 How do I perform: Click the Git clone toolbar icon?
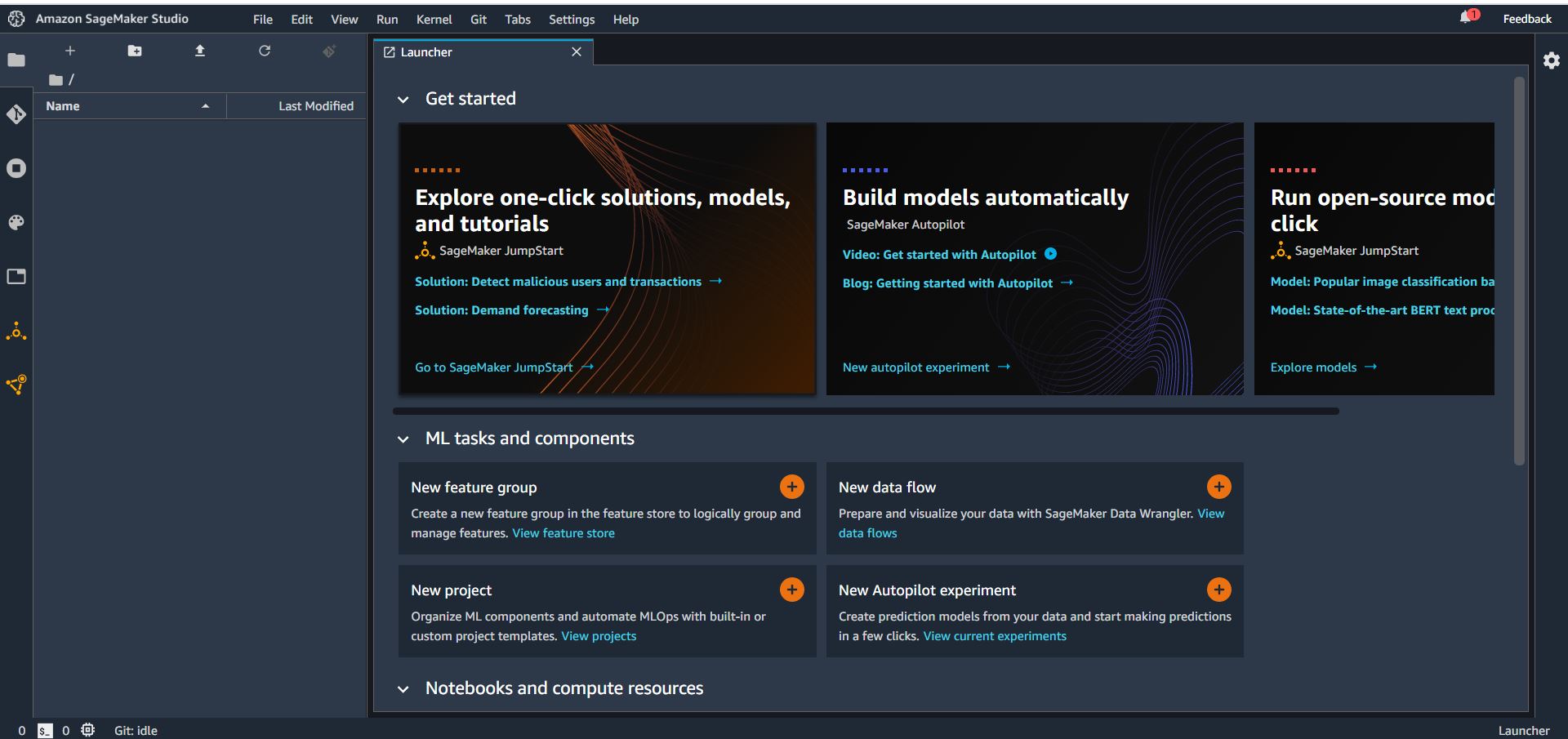tap(329, 51)
